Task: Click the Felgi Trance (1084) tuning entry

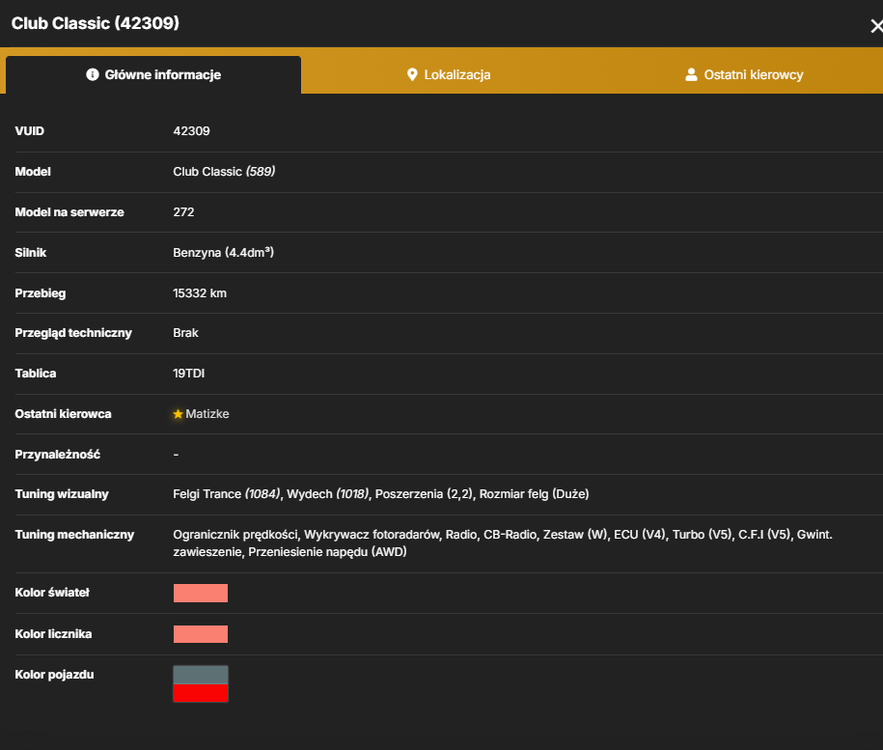Action: coord(226,494)
